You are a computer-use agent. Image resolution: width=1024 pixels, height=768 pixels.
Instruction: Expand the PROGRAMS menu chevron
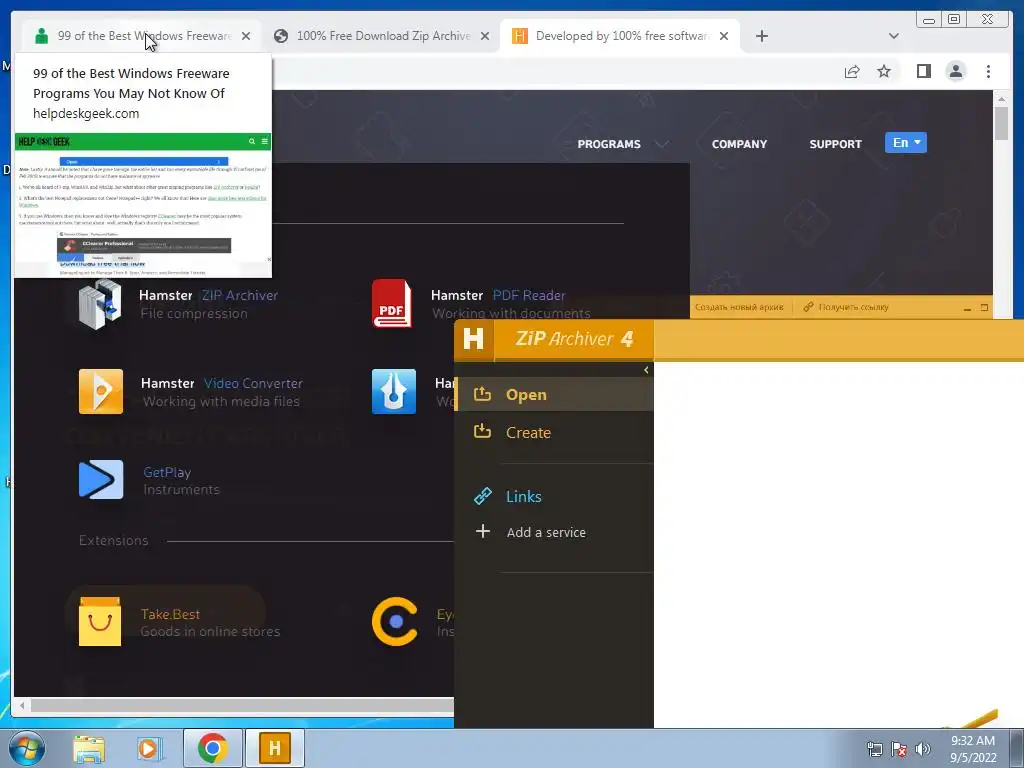pyautogui.click(x=662, y=144)
